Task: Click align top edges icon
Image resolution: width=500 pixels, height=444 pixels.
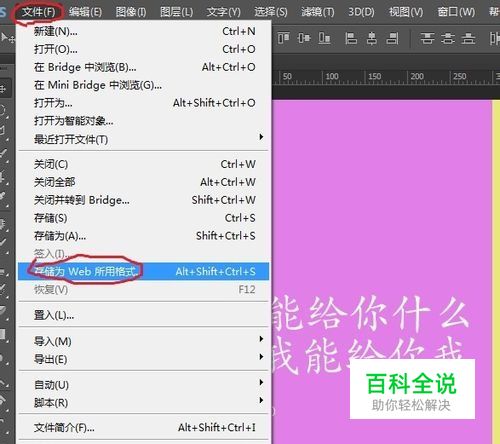Action: point(283,38)
